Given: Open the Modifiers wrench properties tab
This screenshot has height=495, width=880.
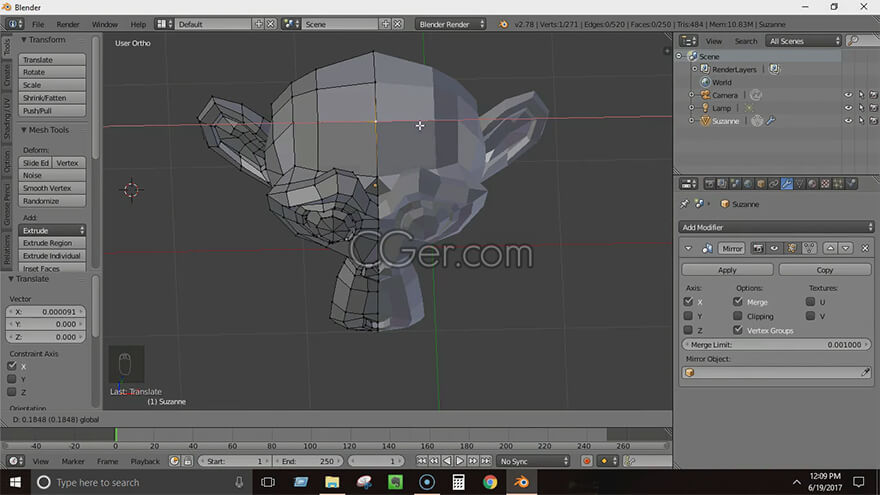Looking at the screenshot, I should coord(787,184).
